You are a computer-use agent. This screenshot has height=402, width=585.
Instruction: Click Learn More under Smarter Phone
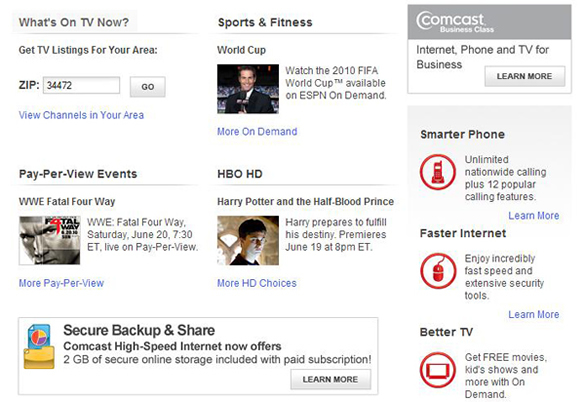534,215
